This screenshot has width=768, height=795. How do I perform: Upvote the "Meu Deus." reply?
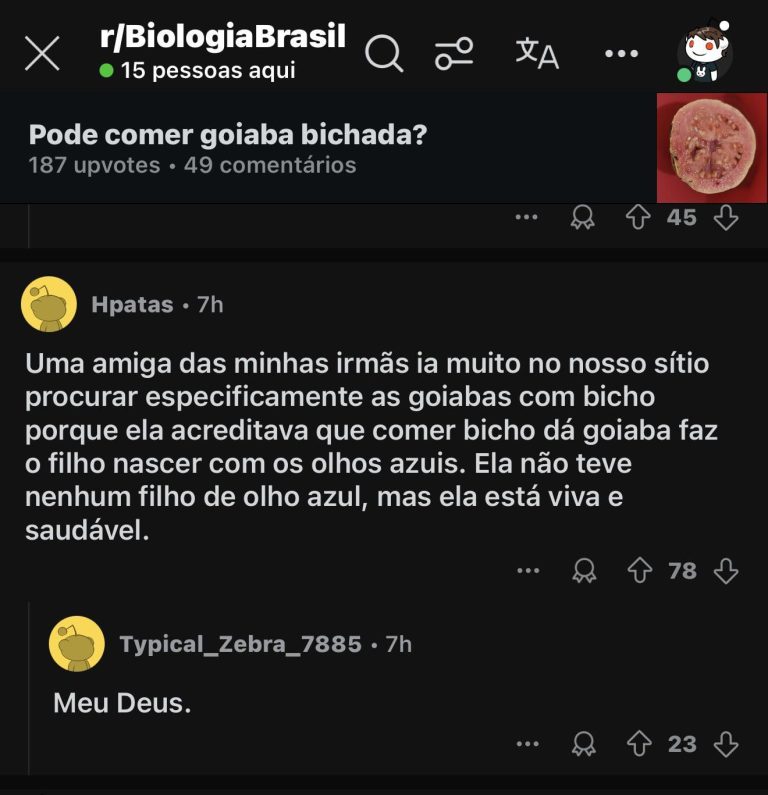click(639, 744)
